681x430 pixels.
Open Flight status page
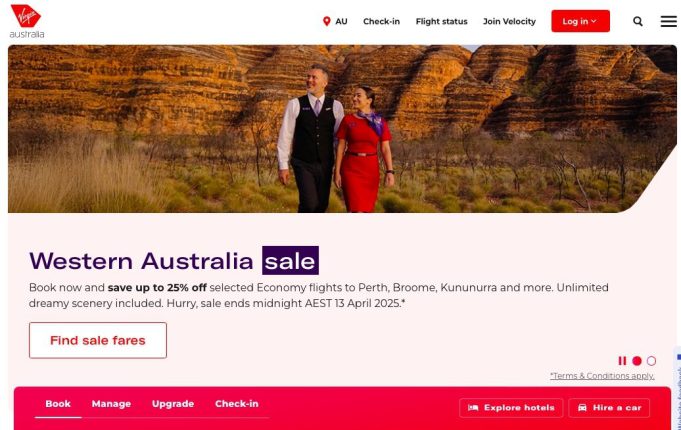coord(441,21)
